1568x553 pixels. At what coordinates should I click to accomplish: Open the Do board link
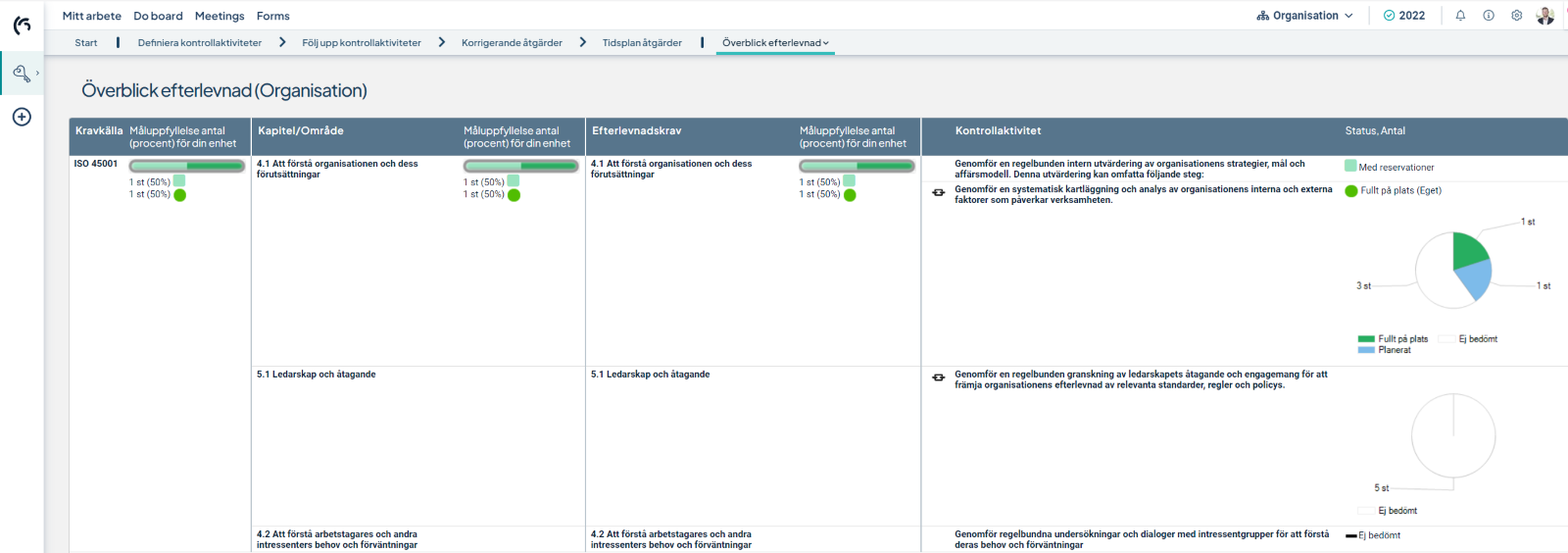pyautogui.click(x=158, y=16)
